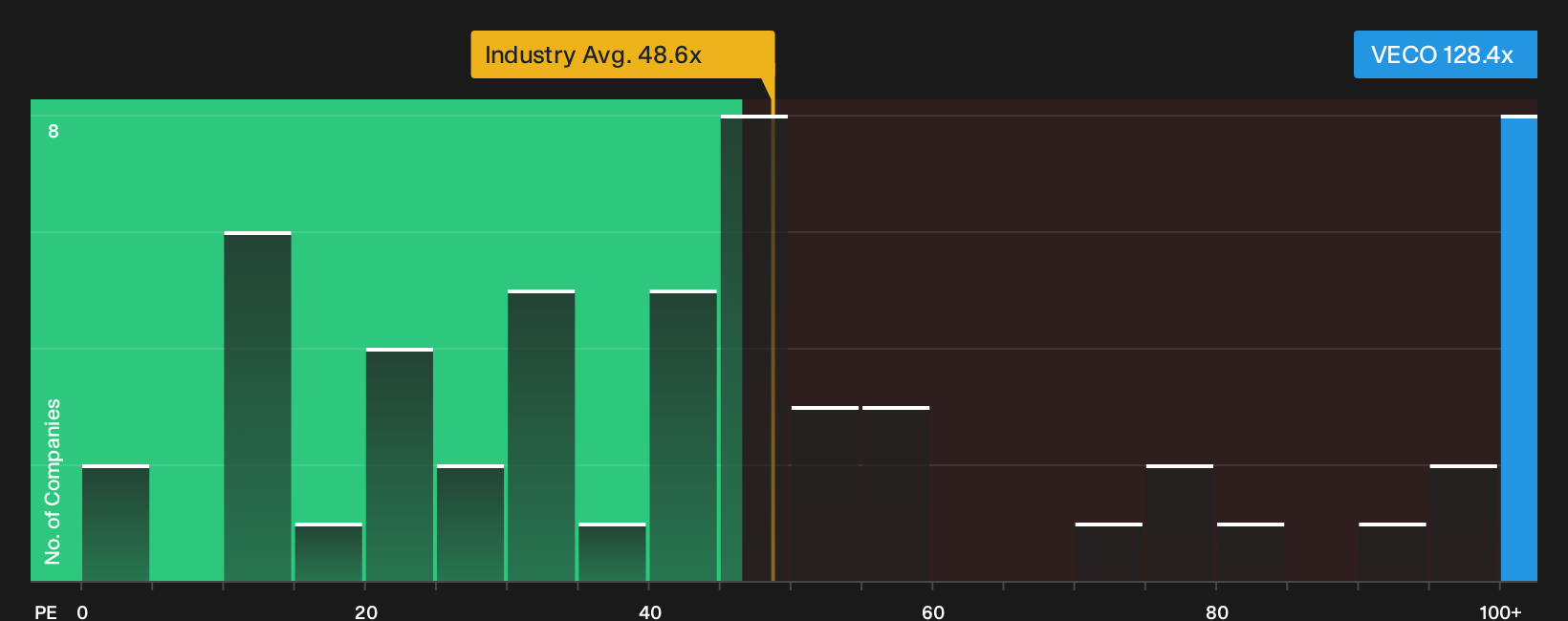Click the dark bar at PE 95–100
This screenshot has height=621, width=1568.
tap(1464, 523)
